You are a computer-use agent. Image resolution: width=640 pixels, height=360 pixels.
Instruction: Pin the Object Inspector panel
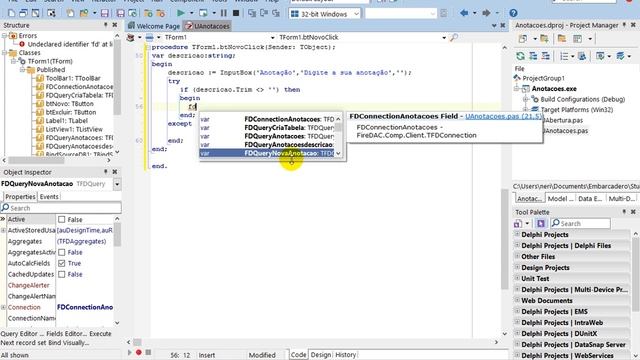(x=105, y=172)
